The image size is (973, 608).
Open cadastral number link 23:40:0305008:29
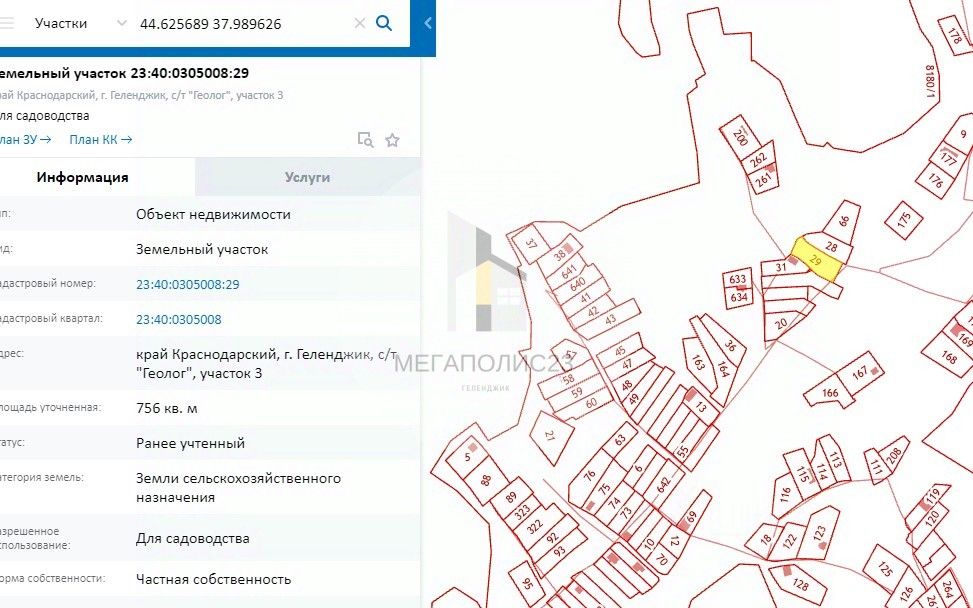click(187, 284)
